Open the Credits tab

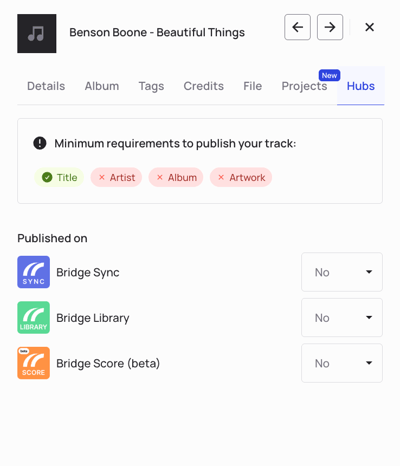(204, 86)
